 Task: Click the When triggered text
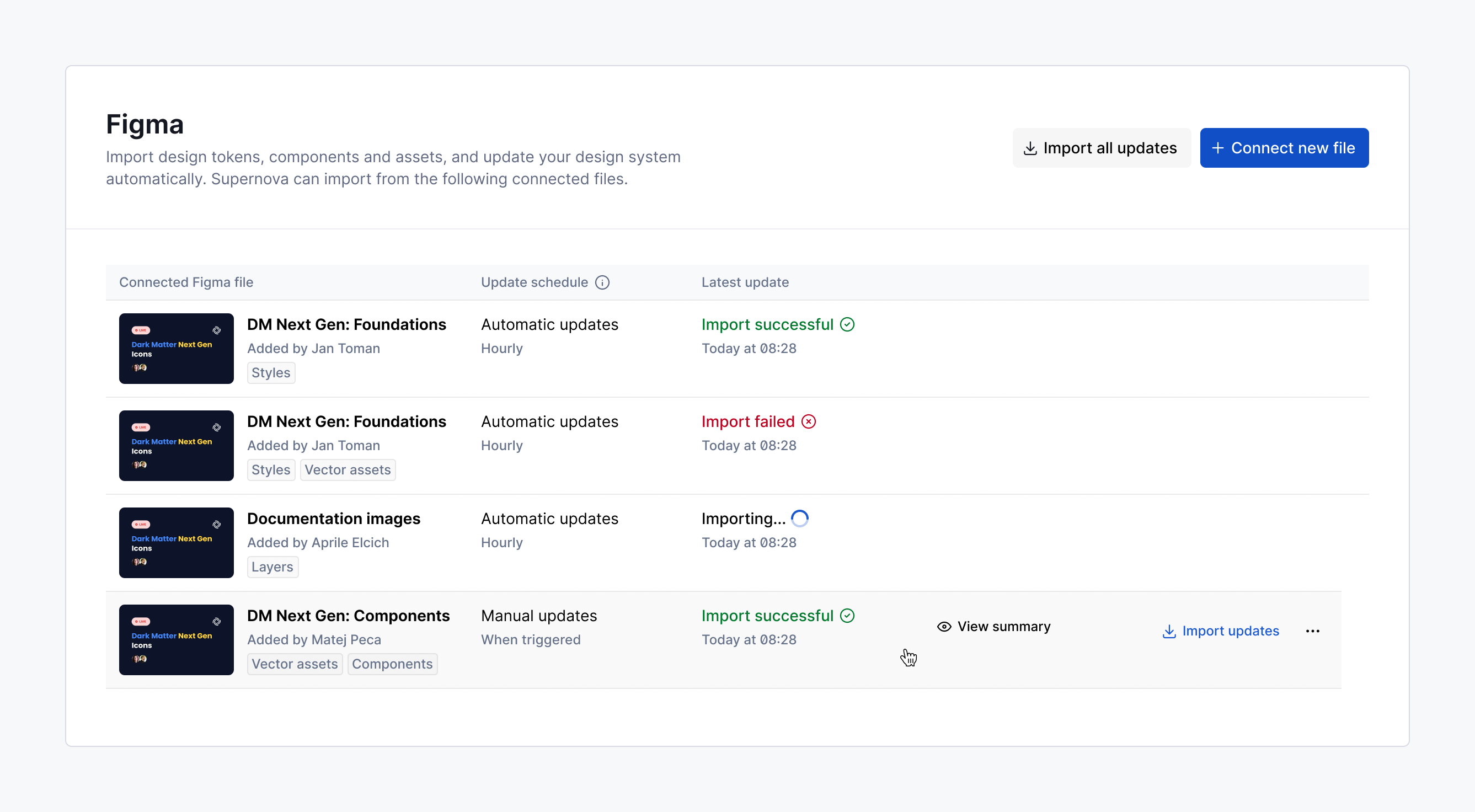click(530, 640)
